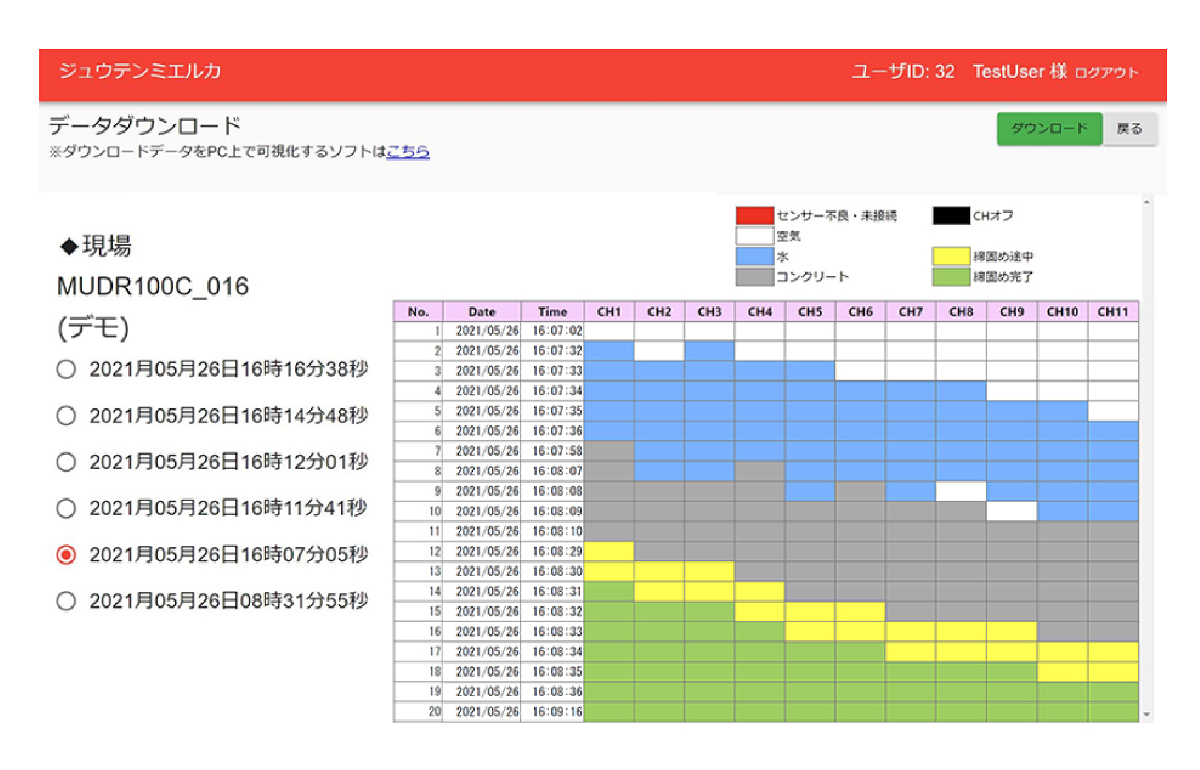Select radio 2021月05月26日16時12分01秒
1200x770 pixels.
[x=66, y=462]
